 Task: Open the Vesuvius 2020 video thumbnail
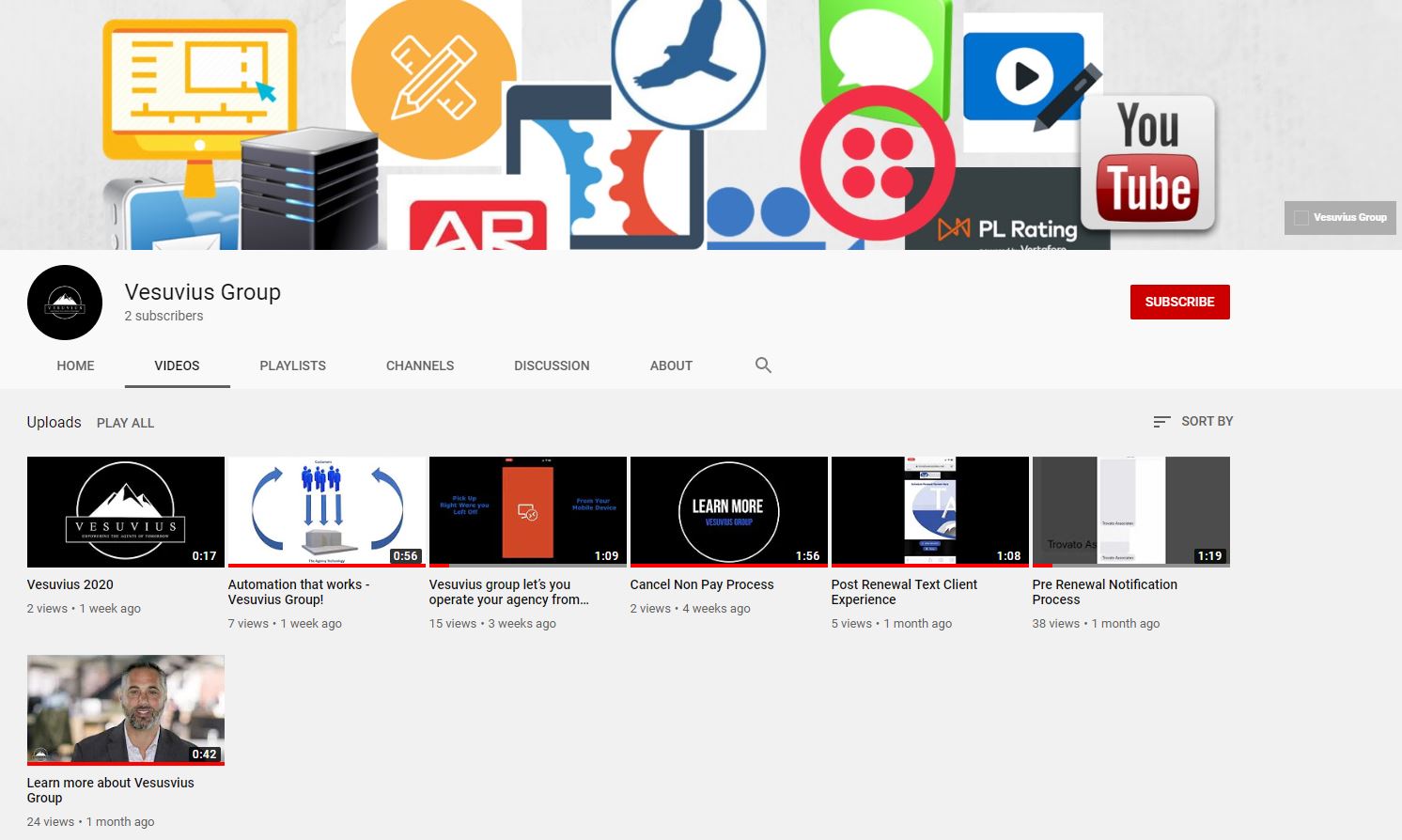[126, 511]
